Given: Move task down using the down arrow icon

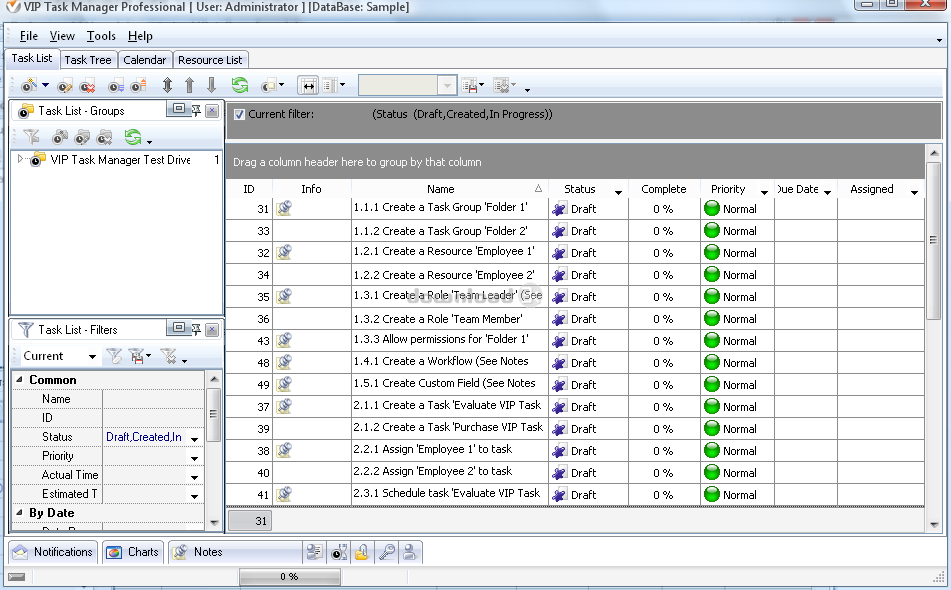Looking at the screenshot, I should tap(210, 85).
